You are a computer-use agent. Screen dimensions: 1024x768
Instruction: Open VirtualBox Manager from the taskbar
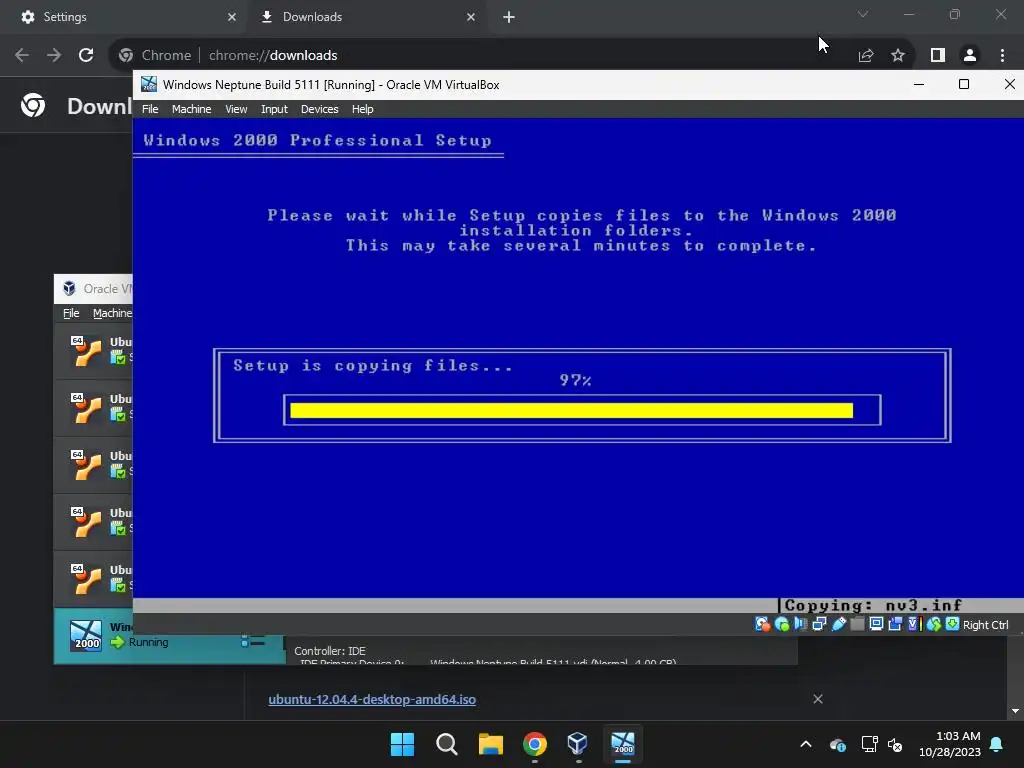point(579,744)
